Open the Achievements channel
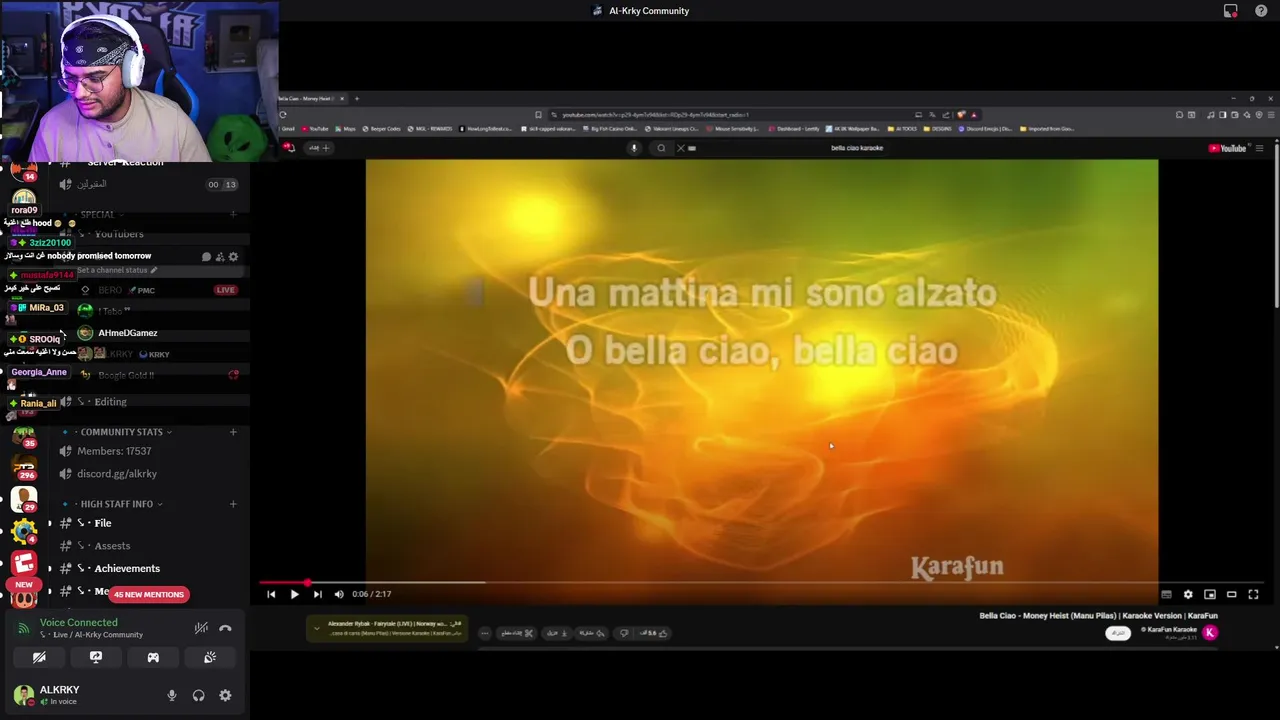Viewport: 1280px width, 720px height. (148, 569)
